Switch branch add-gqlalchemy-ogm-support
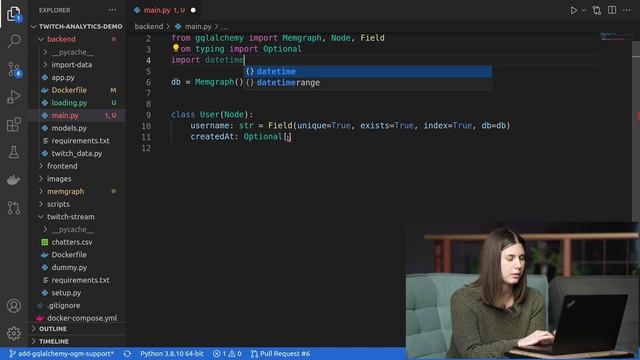 tap(61, 353)
